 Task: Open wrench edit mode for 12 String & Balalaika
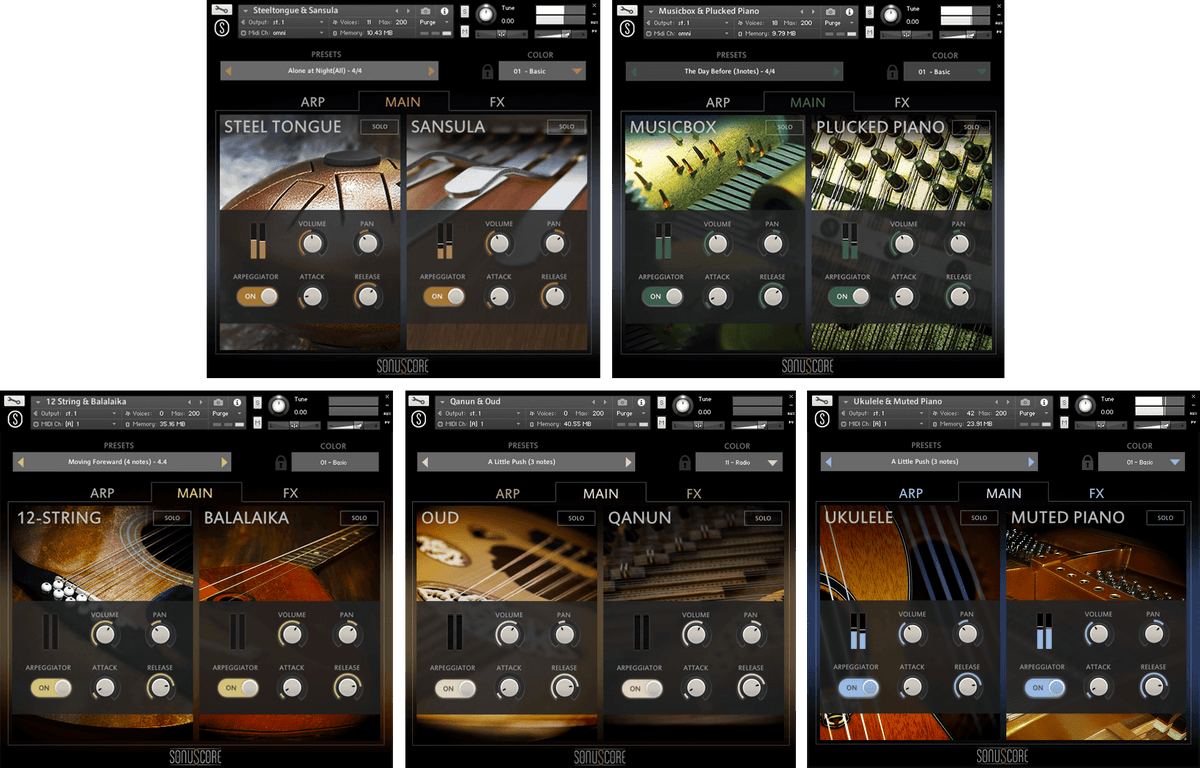point(13,400)
